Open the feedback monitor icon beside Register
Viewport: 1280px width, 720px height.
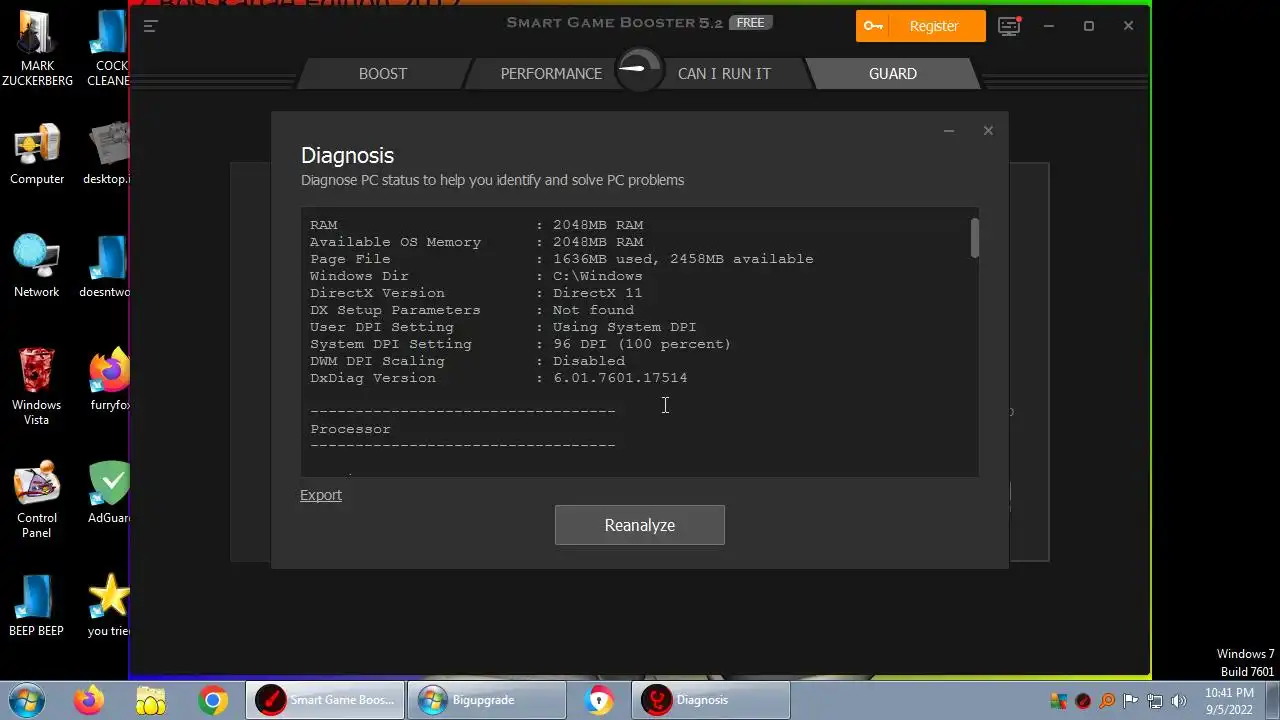pyautogui.click(x=1009, y=26)
